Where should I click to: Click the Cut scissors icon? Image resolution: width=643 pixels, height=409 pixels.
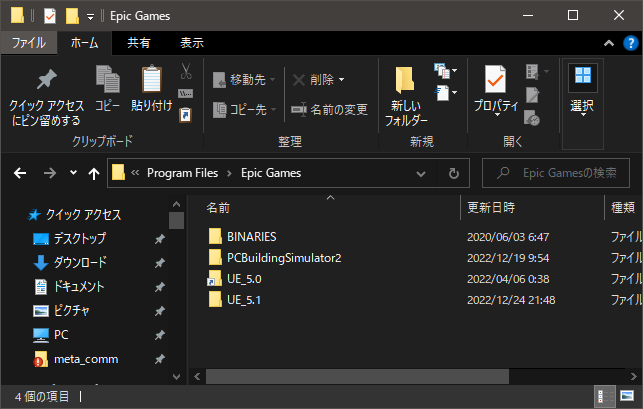tap(186, 72)
